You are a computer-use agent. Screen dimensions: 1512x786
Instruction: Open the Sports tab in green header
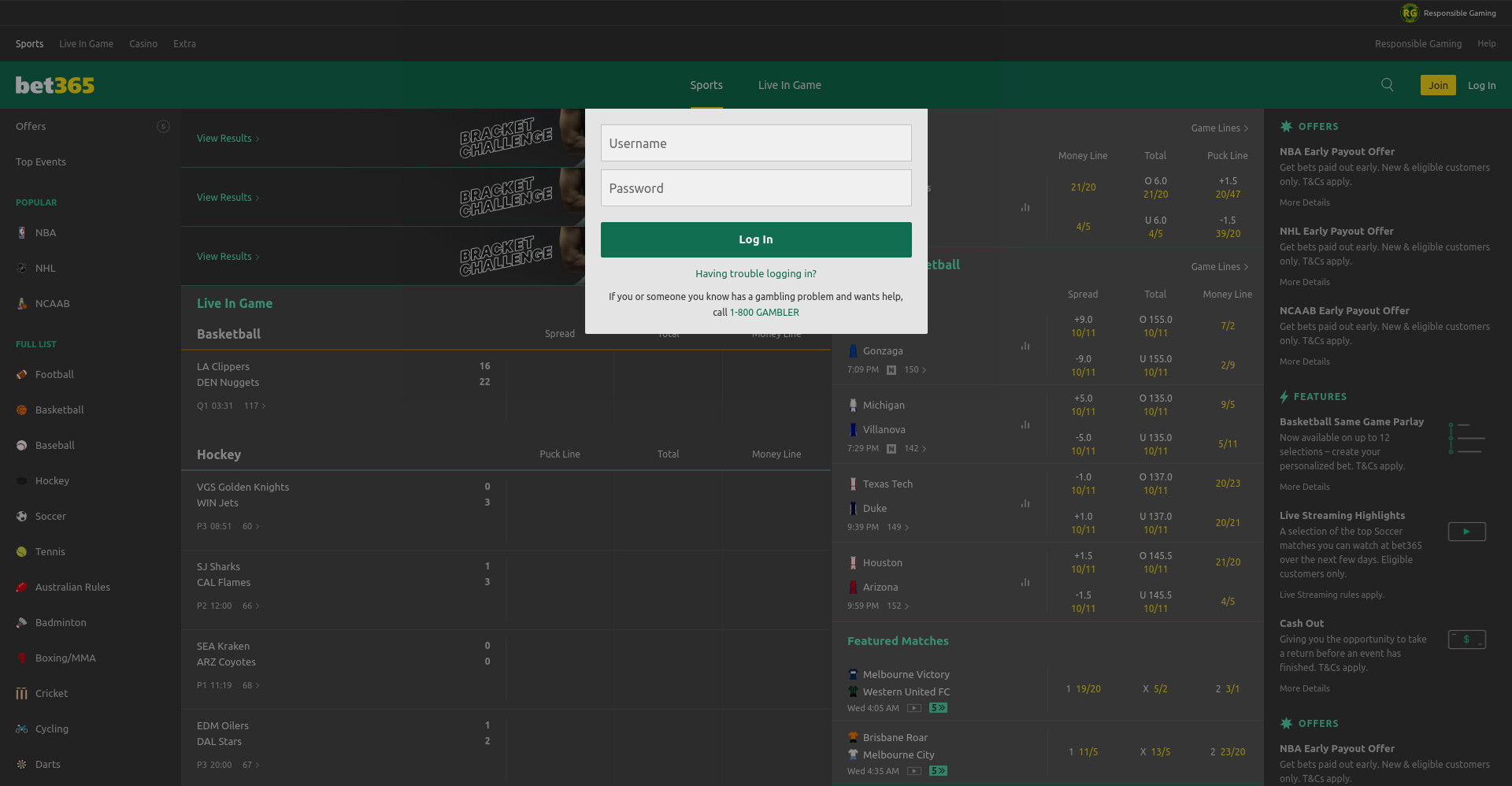(x=706, y=85)
